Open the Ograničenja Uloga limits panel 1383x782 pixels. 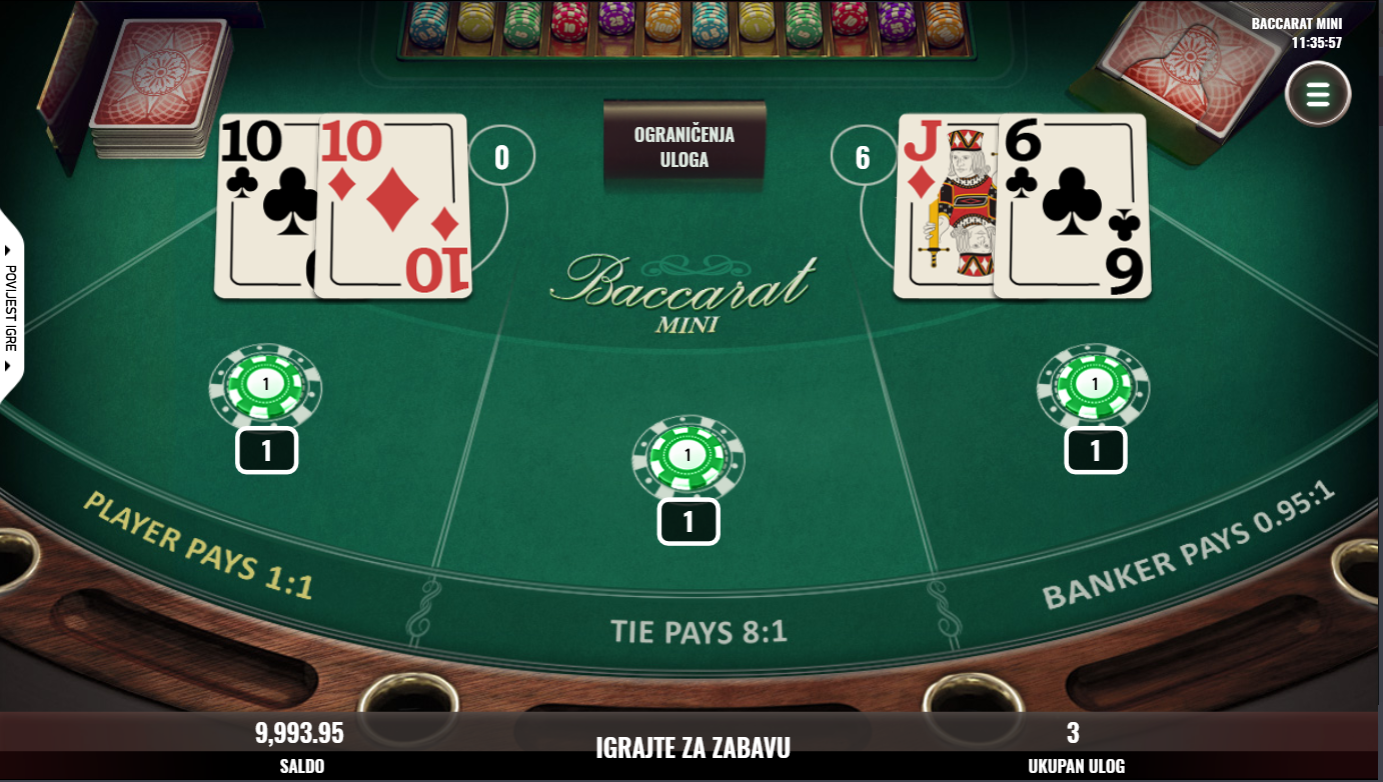[685, 146]
